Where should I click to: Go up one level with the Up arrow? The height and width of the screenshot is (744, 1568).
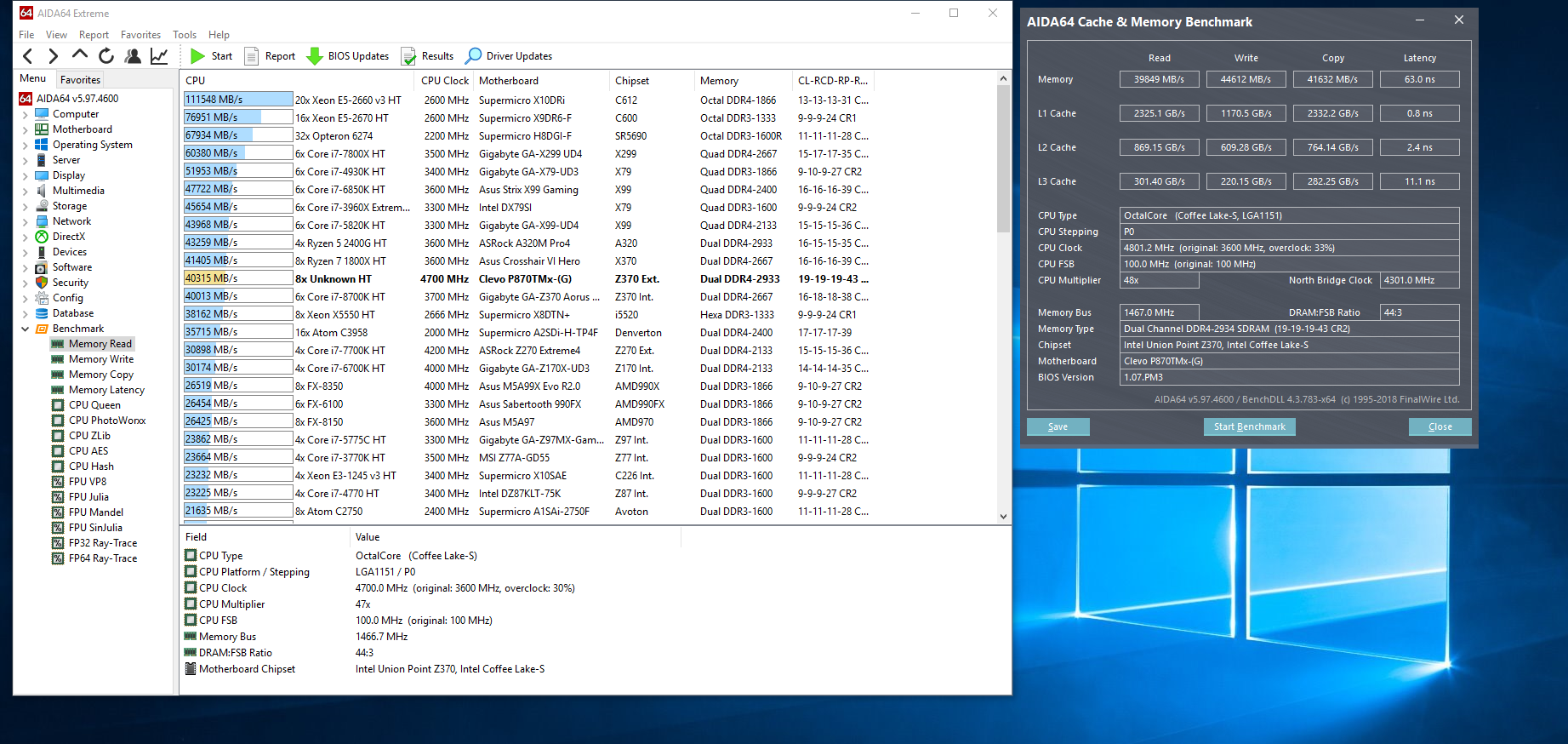[79, 55]
